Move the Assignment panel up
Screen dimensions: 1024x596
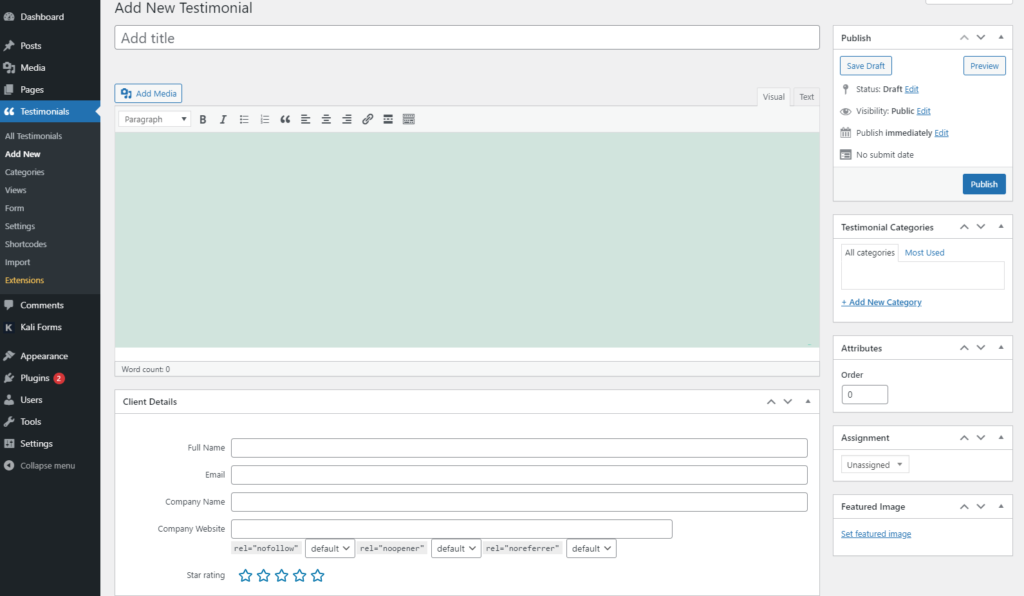[x=964, y=437]
